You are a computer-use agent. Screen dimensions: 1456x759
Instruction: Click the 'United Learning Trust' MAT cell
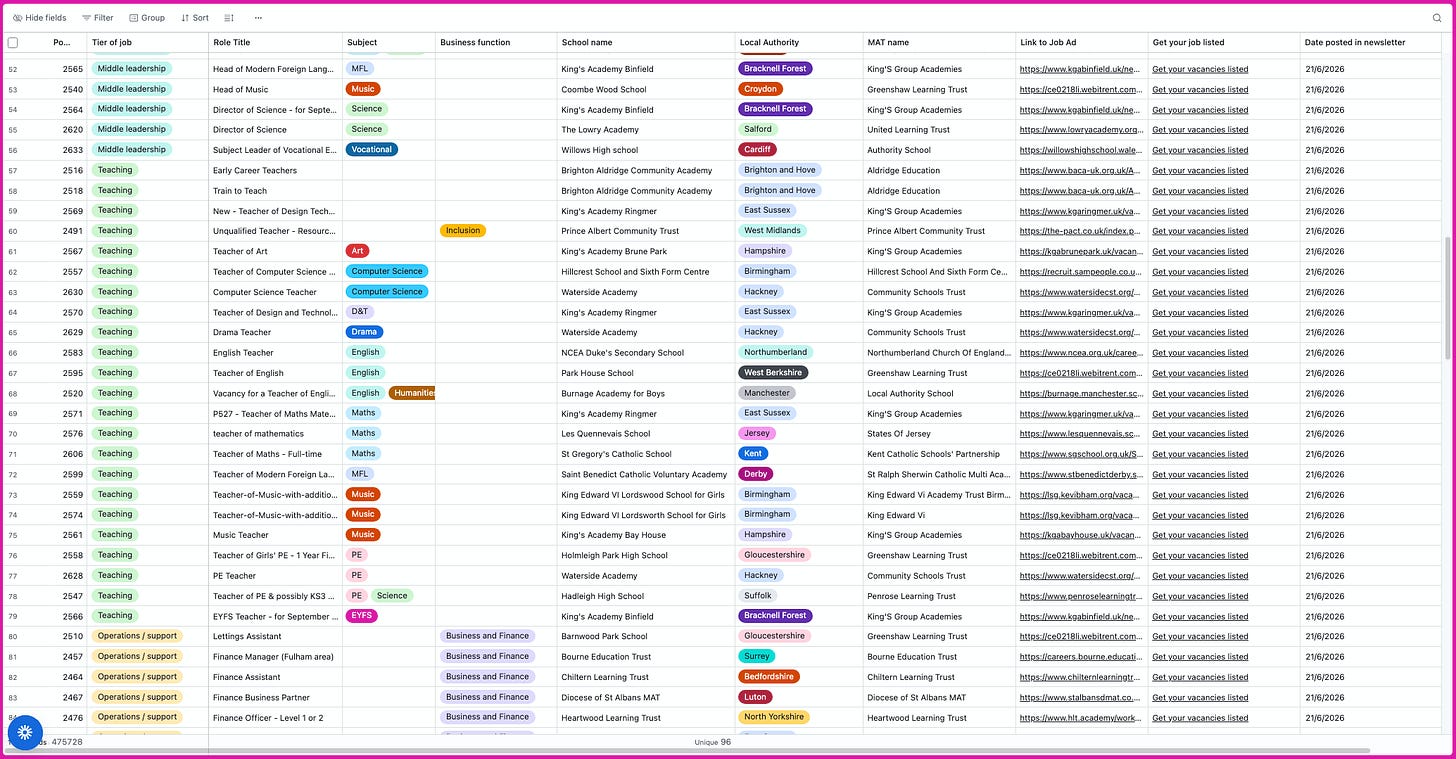click(939, 130)
